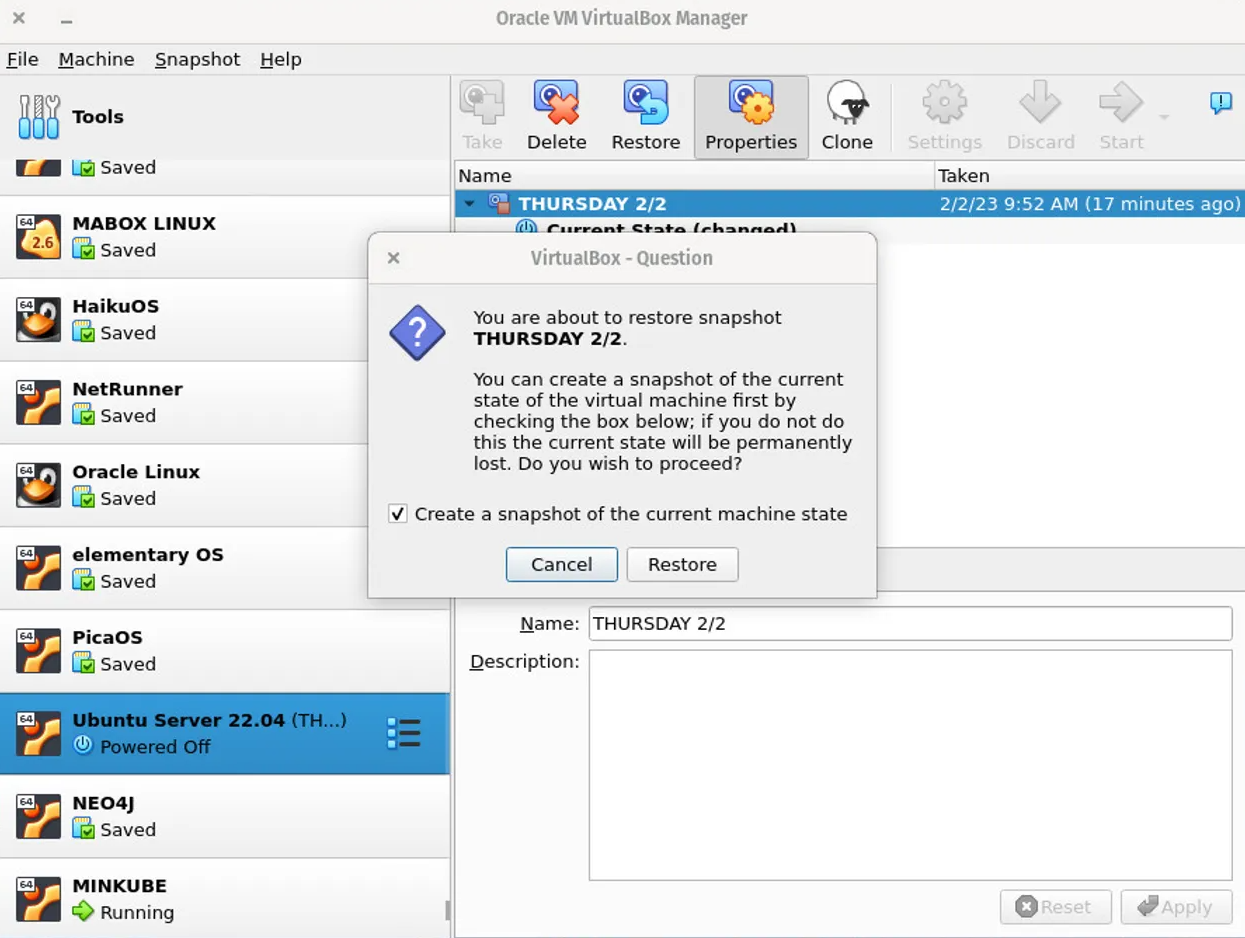Open the Settings gear icon in toolbar
The height and width of the screenshot is (938, 1245).
944,103
